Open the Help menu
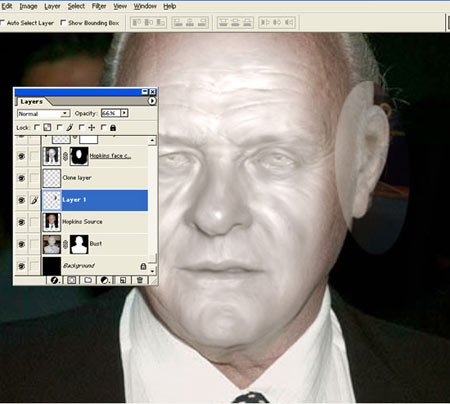450x404 pixels. point(170,6)
